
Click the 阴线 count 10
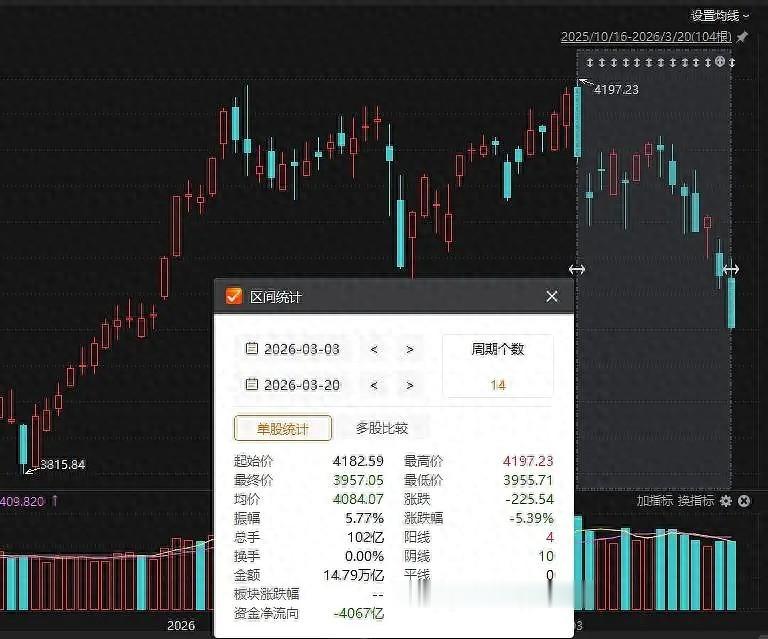coord(546,556)
